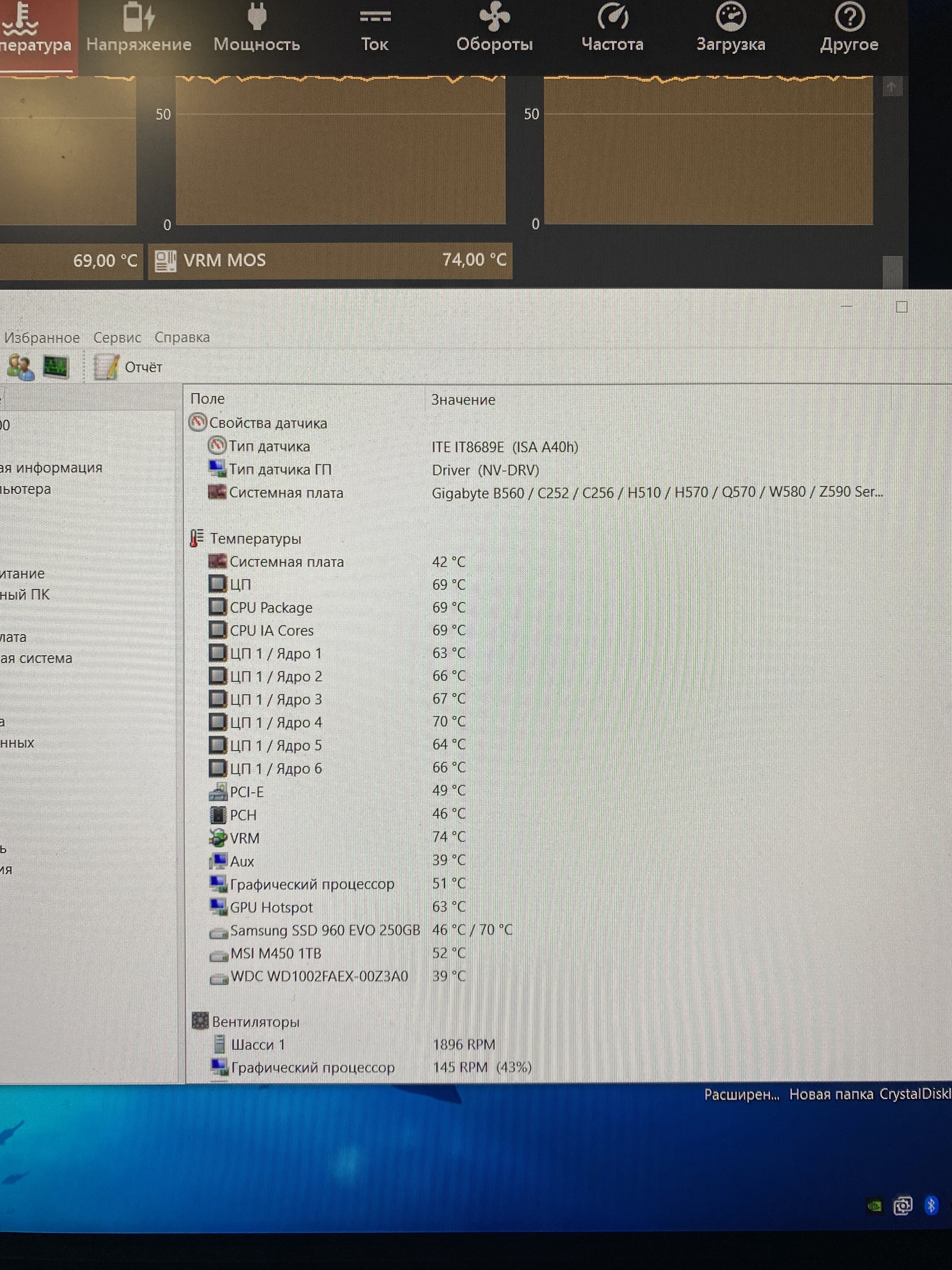Select the ЦП temperature row icon
Screen dimensions: 952x1270
(217, 584)
